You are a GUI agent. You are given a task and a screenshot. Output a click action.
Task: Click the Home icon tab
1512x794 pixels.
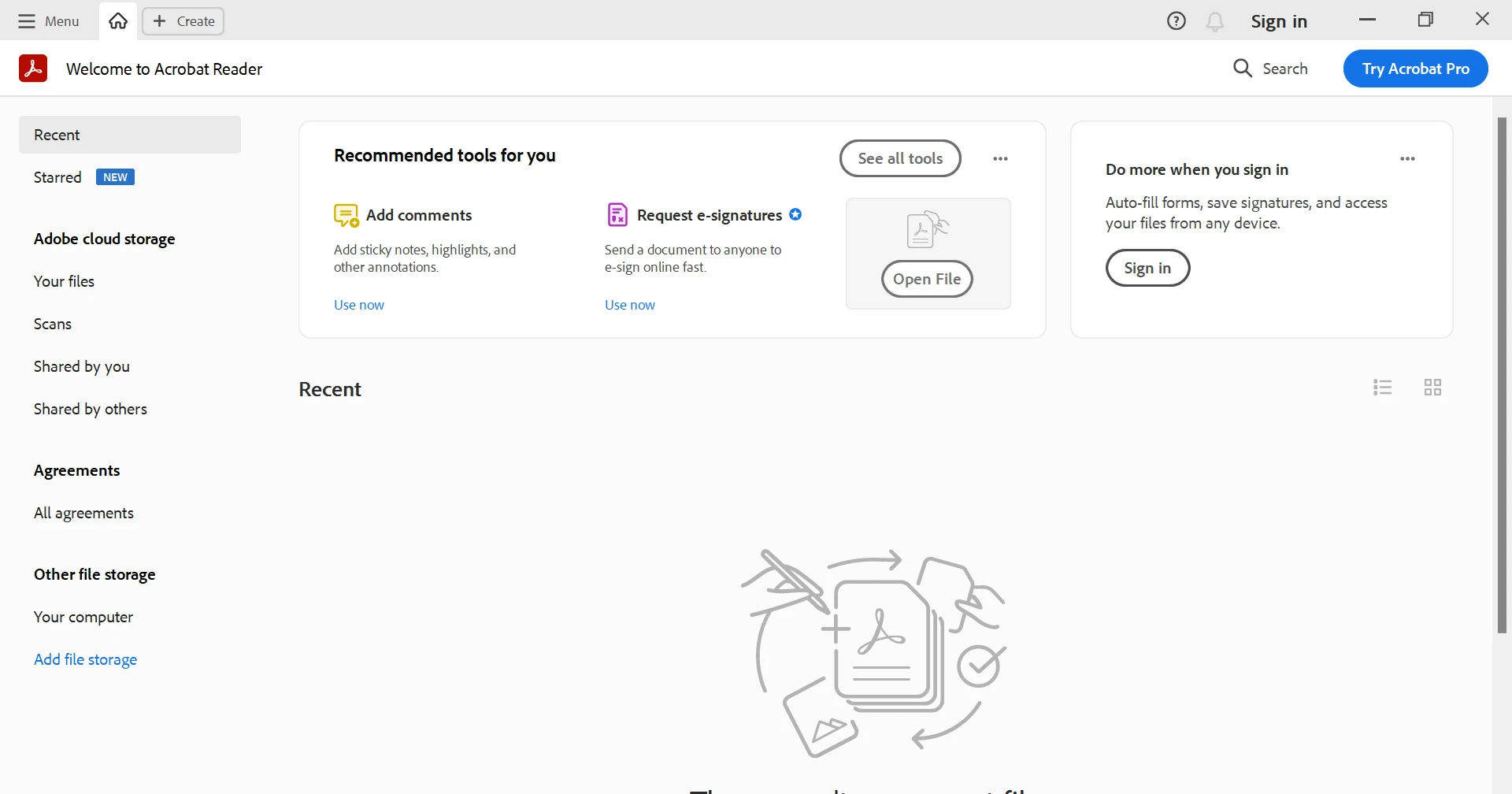pyautogui.click(x=118, y=21)
